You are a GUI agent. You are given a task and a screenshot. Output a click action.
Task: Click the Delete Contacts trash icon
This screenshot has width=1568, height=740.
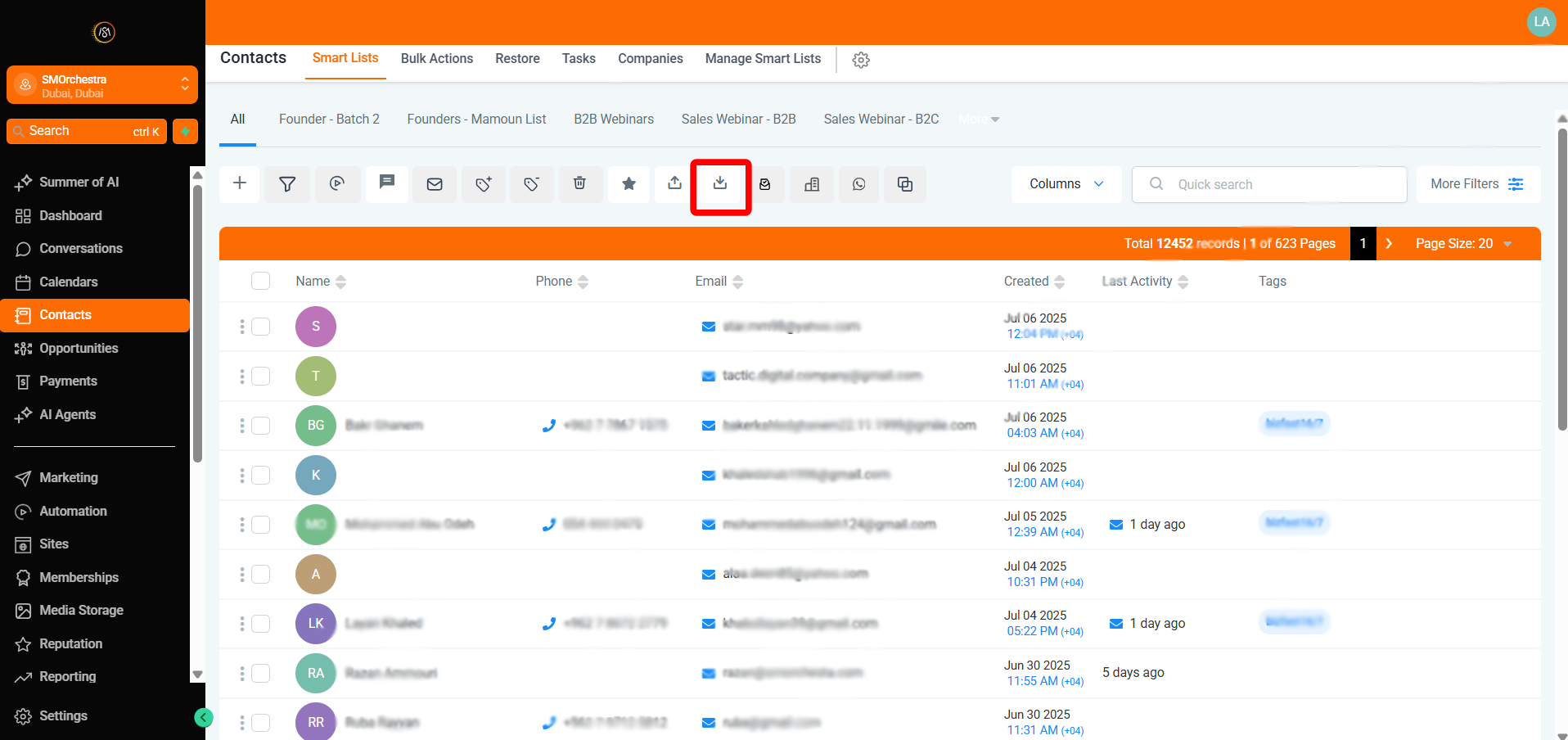[580, 184]
